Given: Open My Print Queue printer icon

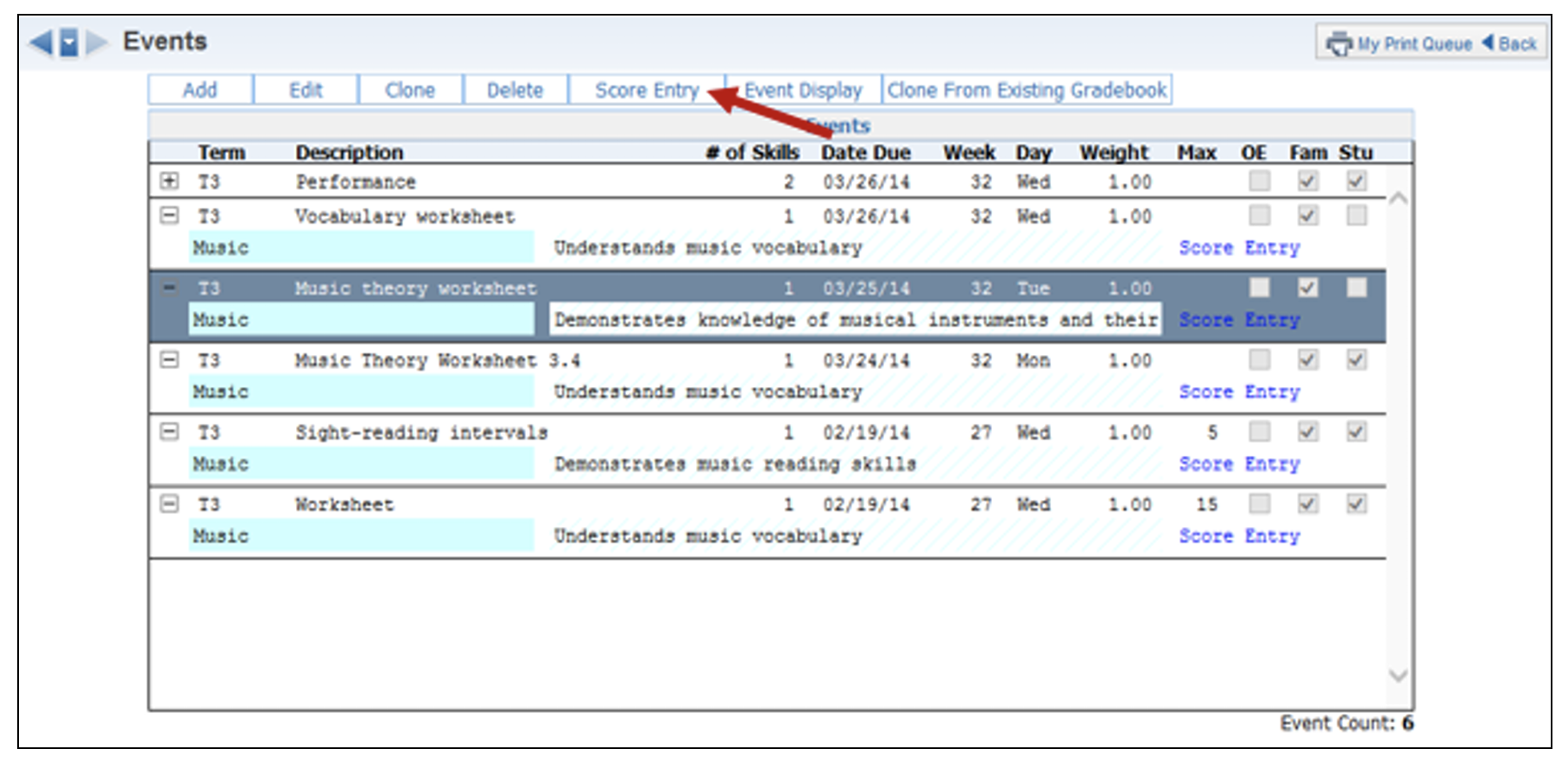Looking at the screenshot, I should [x=1338, y=43].
